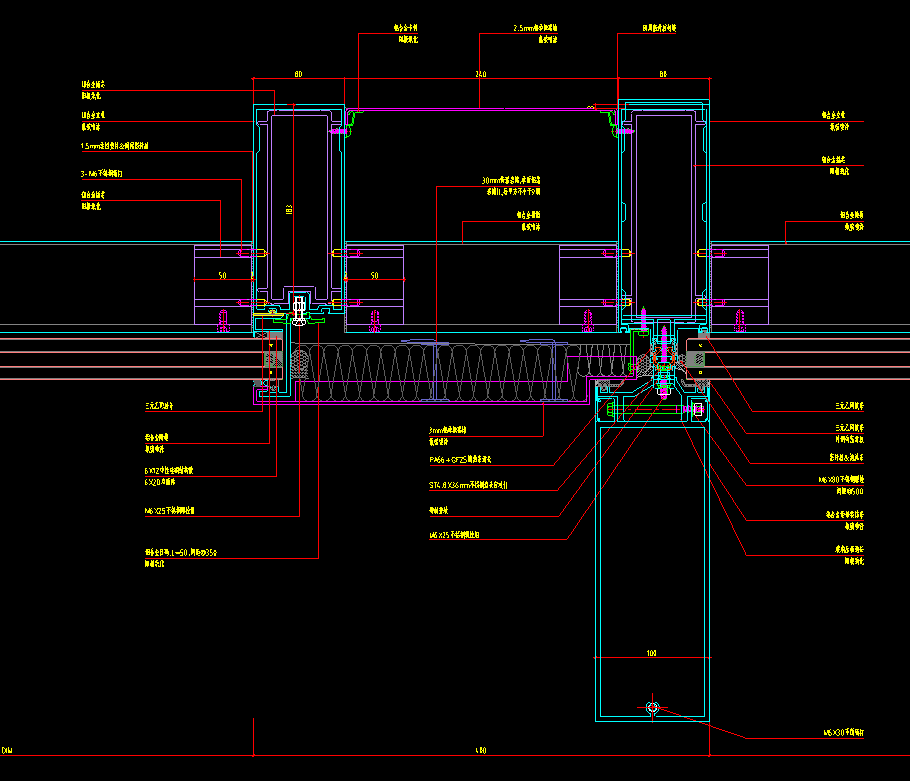Select the 100 dimension text in mullion
Screen dimensions: 910x781
coord(651,653)
